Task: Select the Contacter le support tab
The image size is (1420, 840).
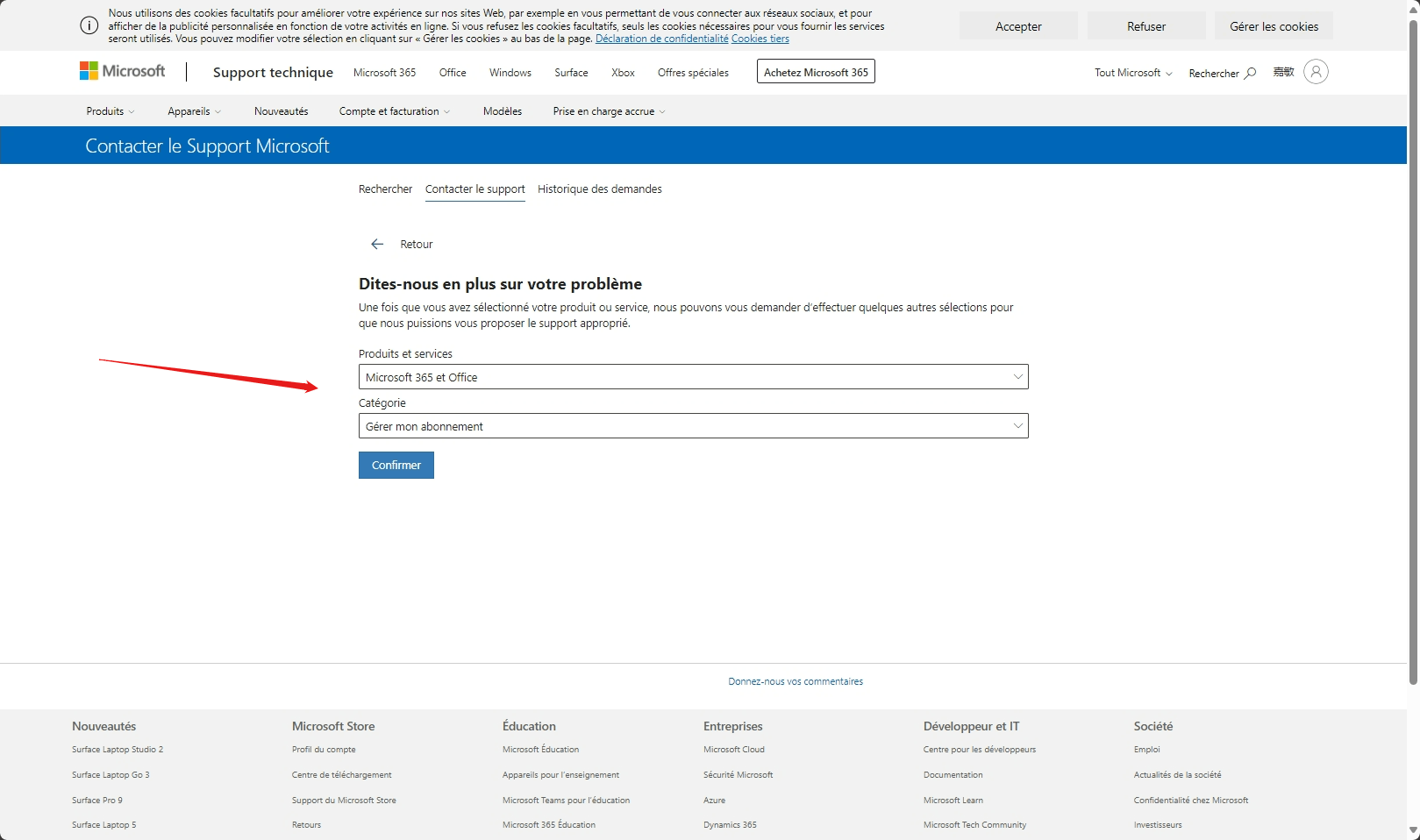Action: coord(475,189)
